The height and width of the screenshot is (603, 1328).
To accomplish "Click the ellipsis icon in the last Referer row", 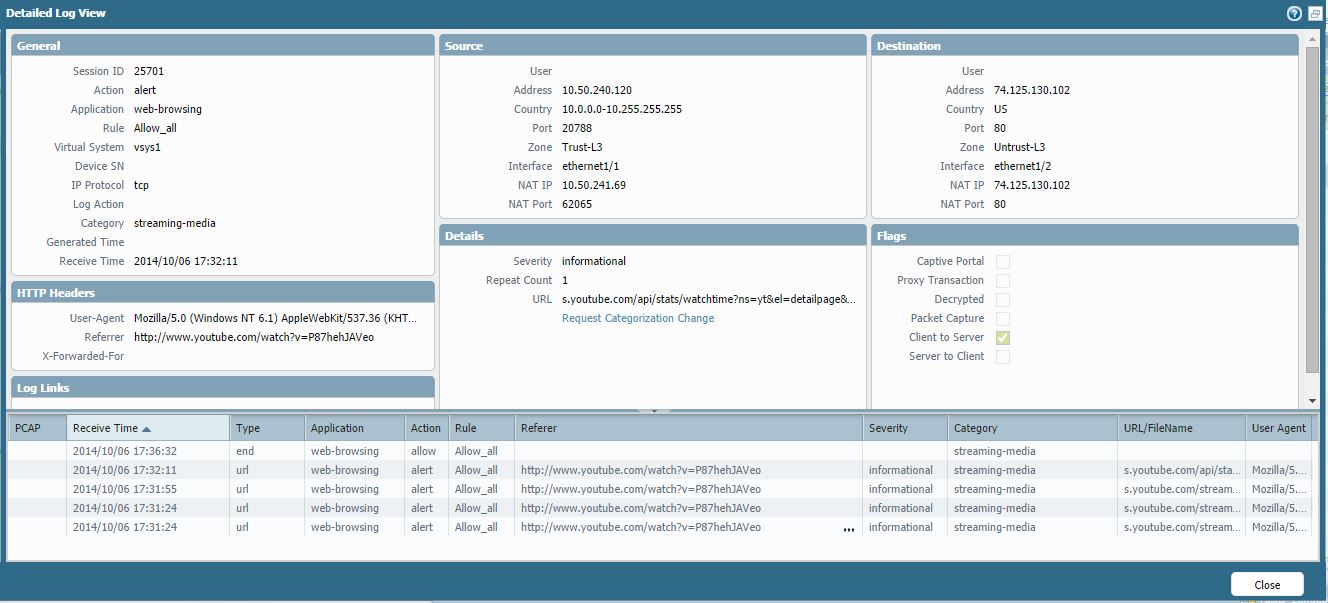I will (849, 529).
